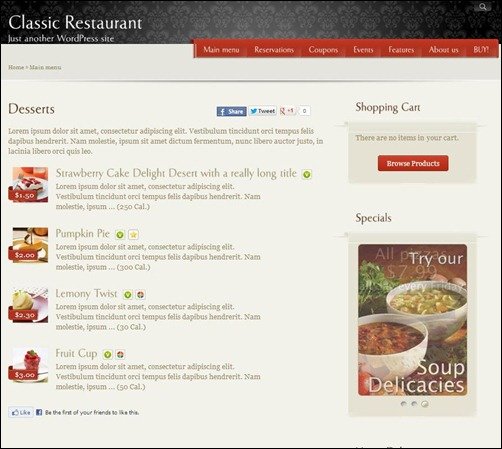The height and width of the screenshot is (449, 502).
Task: Open the Events navigation item
Action: click(x=363, y=50)
